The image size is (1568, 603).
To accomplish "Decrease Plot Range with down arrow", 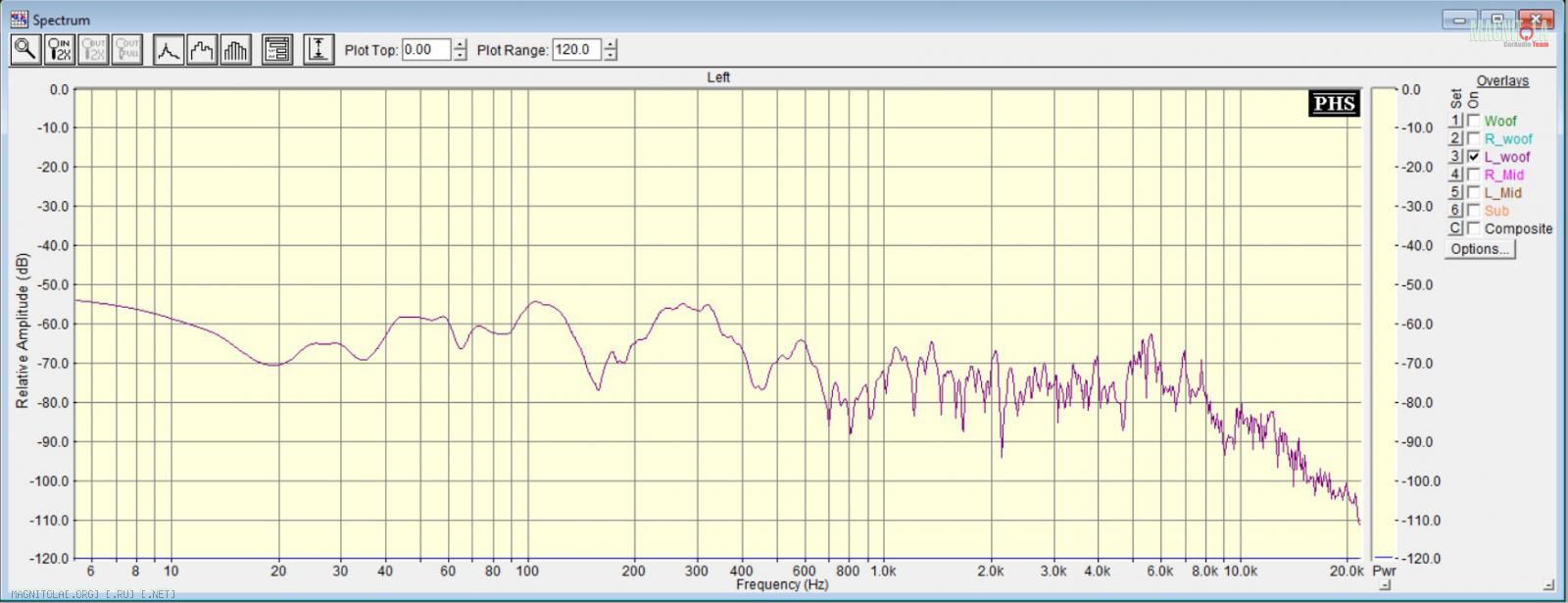I will click(611, 55).
